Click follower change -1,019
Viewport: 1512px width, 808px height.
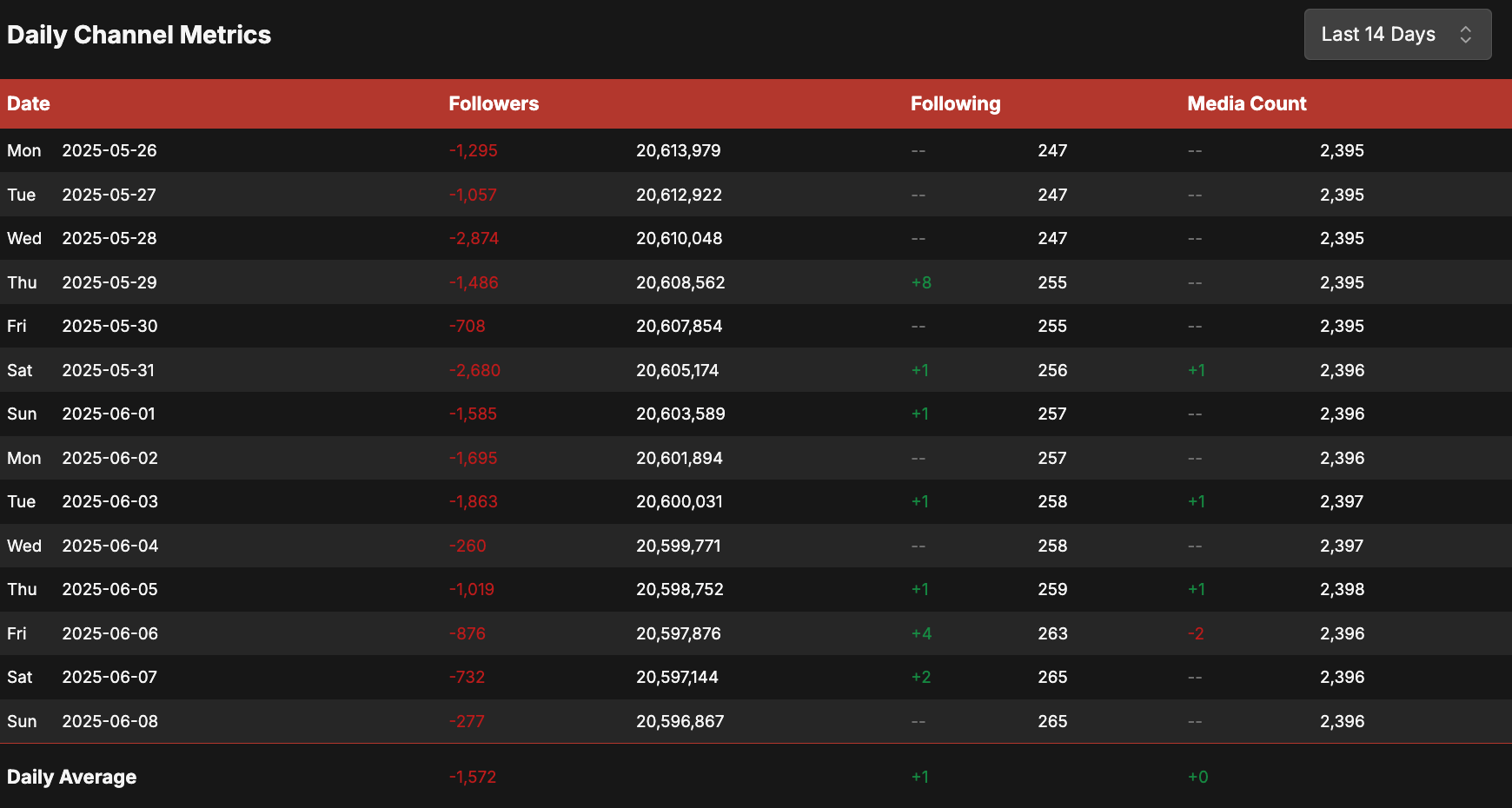472,589
